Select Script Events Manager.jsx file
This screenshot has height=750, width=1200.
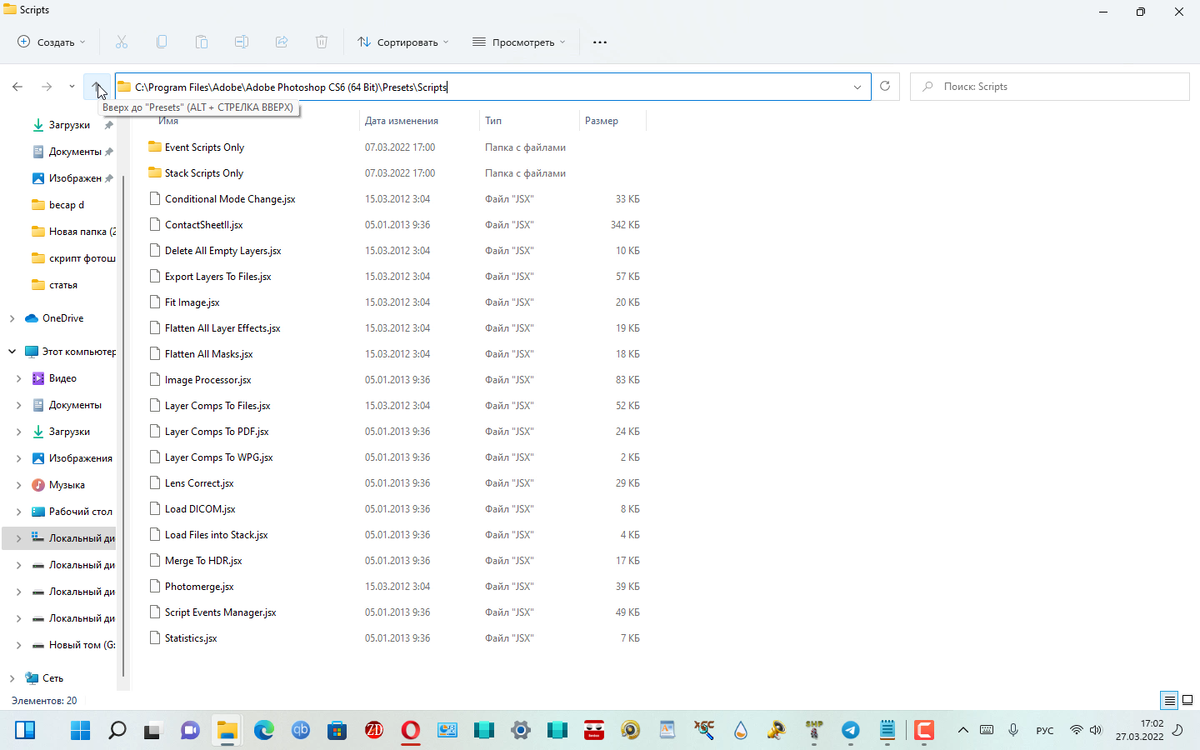tap(220, 612)
